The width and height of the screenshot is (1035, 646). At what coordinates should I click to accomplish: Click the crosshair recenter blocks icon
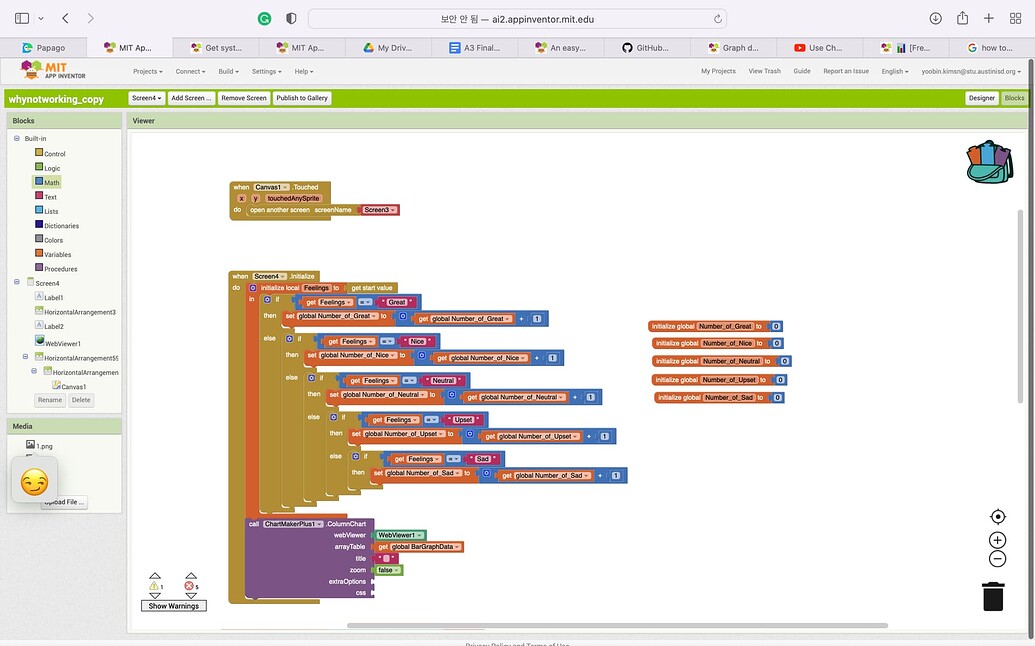(997, 516)
